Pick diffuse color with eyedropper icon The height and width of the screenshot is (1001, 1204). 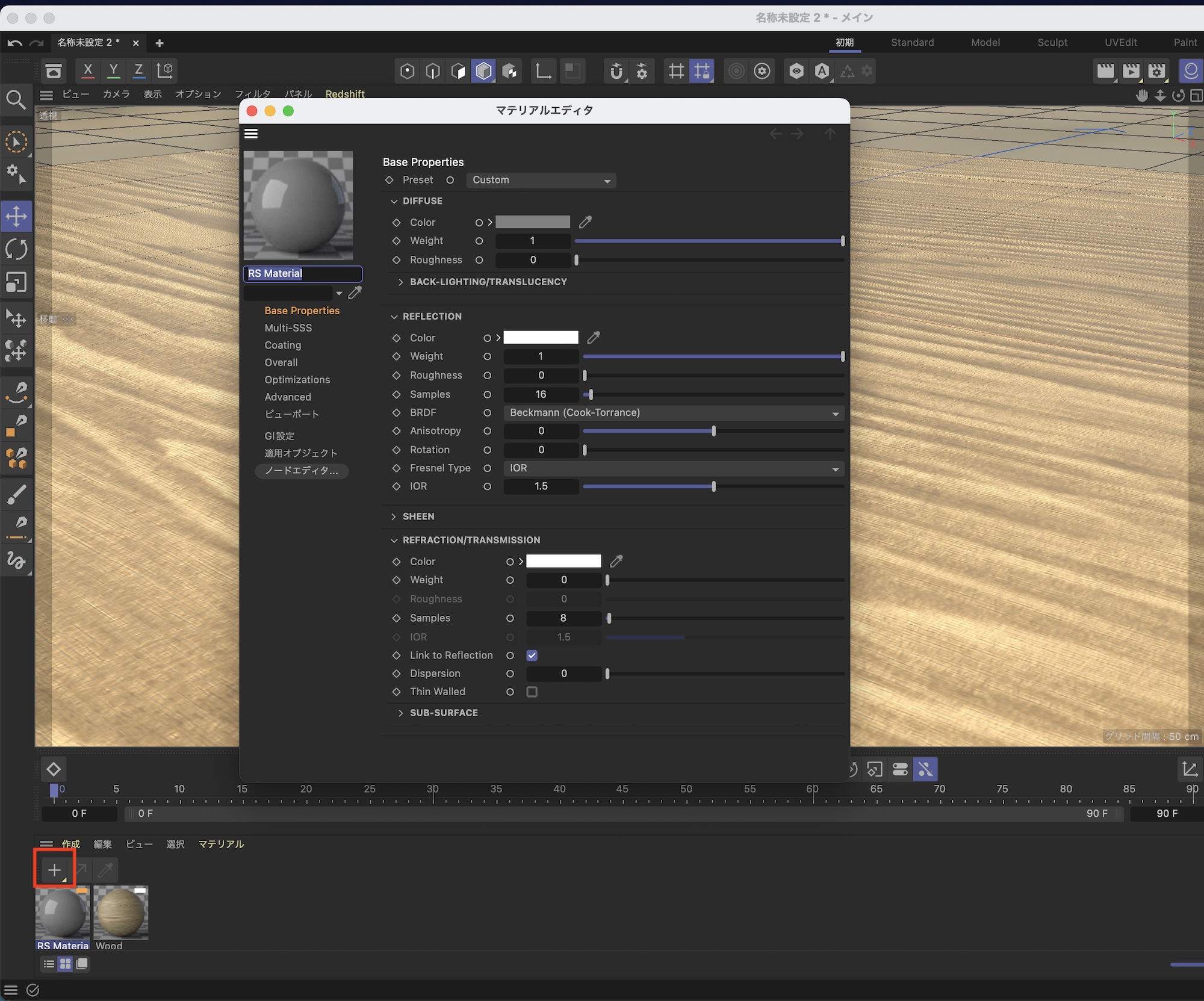(585, 222)
